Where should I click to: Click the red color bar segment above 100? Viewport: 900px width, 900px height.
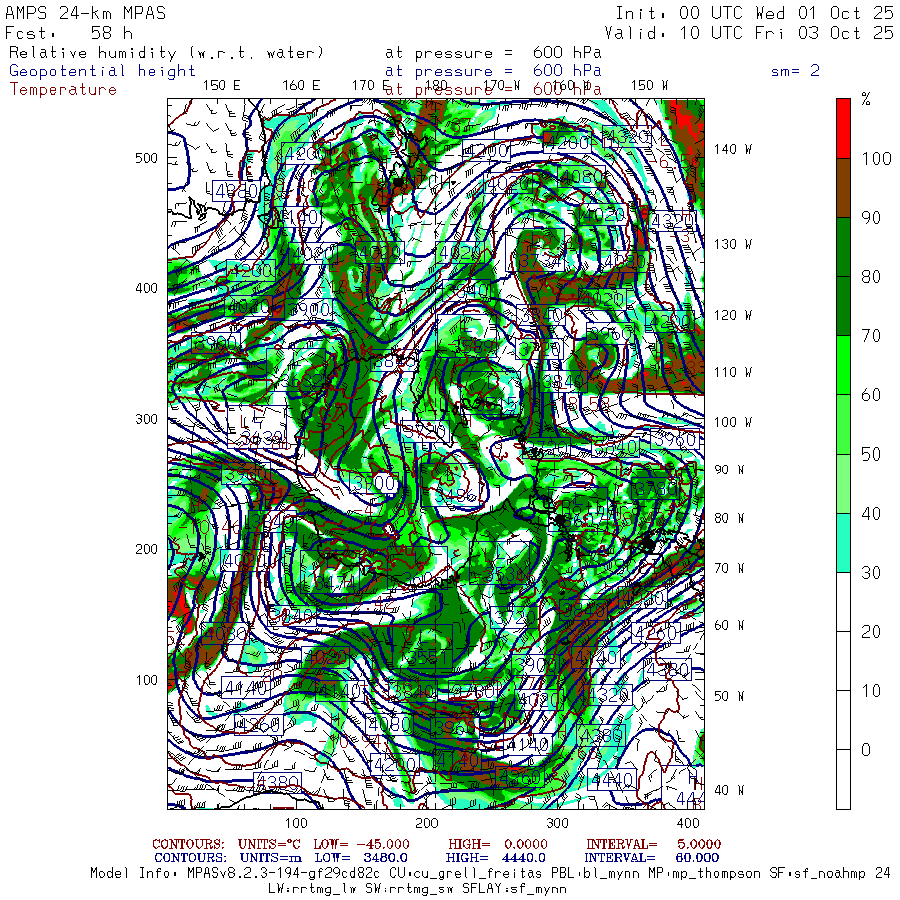(843, 129)
